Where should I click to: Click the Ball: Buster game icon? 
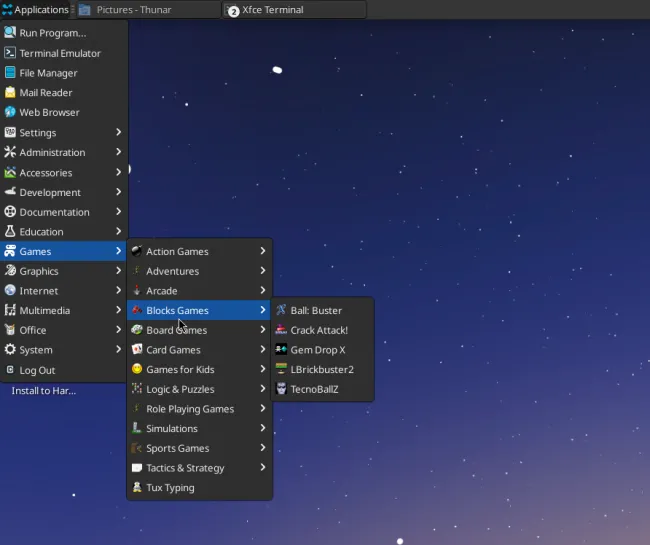[x=281, y=311]
